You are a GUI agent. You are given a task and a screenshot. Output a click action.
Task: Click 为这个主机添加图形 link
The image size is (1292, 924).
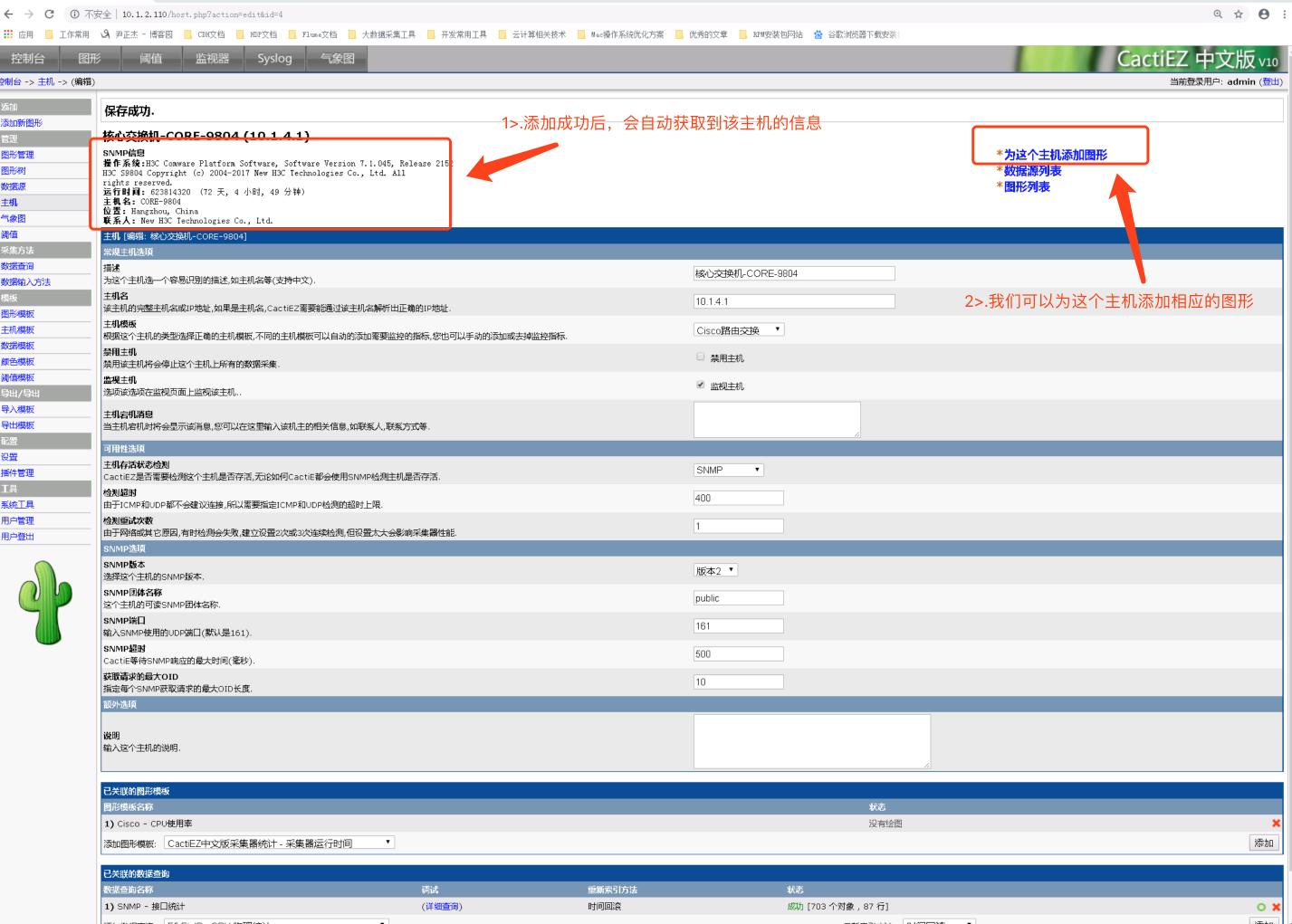click(1055, 155)
